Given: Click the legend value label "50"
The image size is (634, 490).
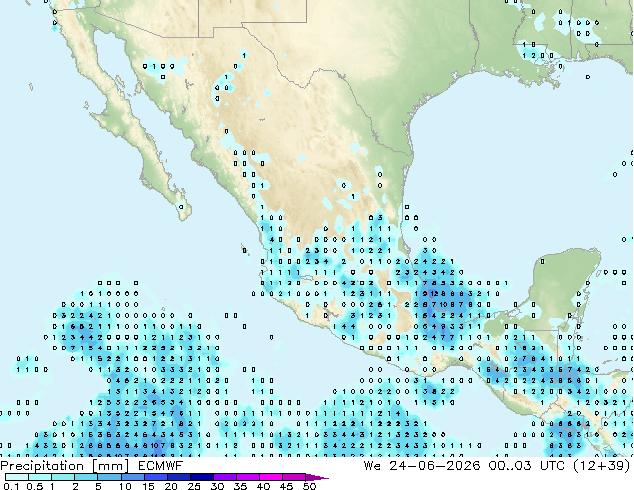Looking at the screenshot, I should pos(309,486).
